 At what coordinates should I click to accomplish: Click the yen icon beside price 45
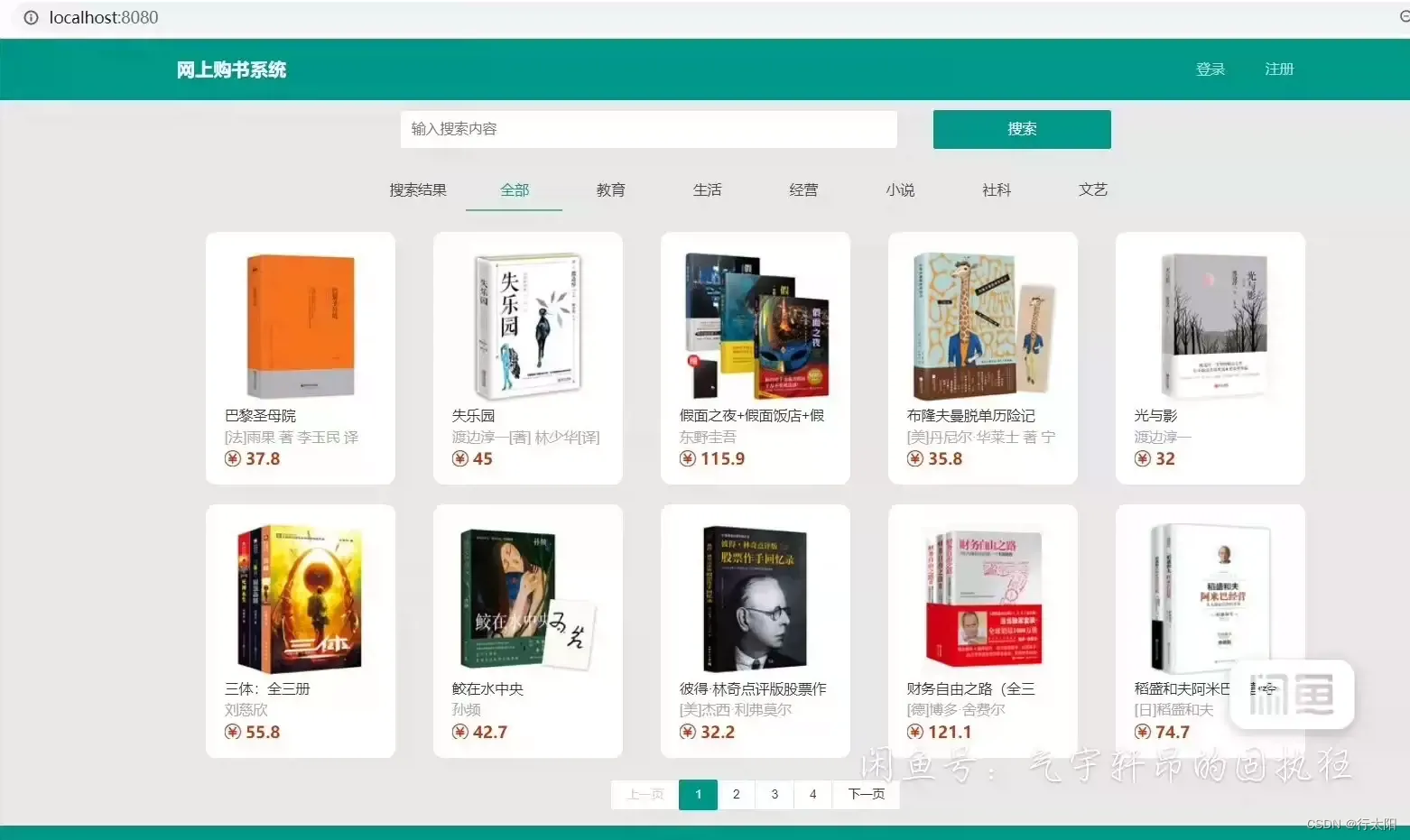pyautogui.click(x=460, y=458)
